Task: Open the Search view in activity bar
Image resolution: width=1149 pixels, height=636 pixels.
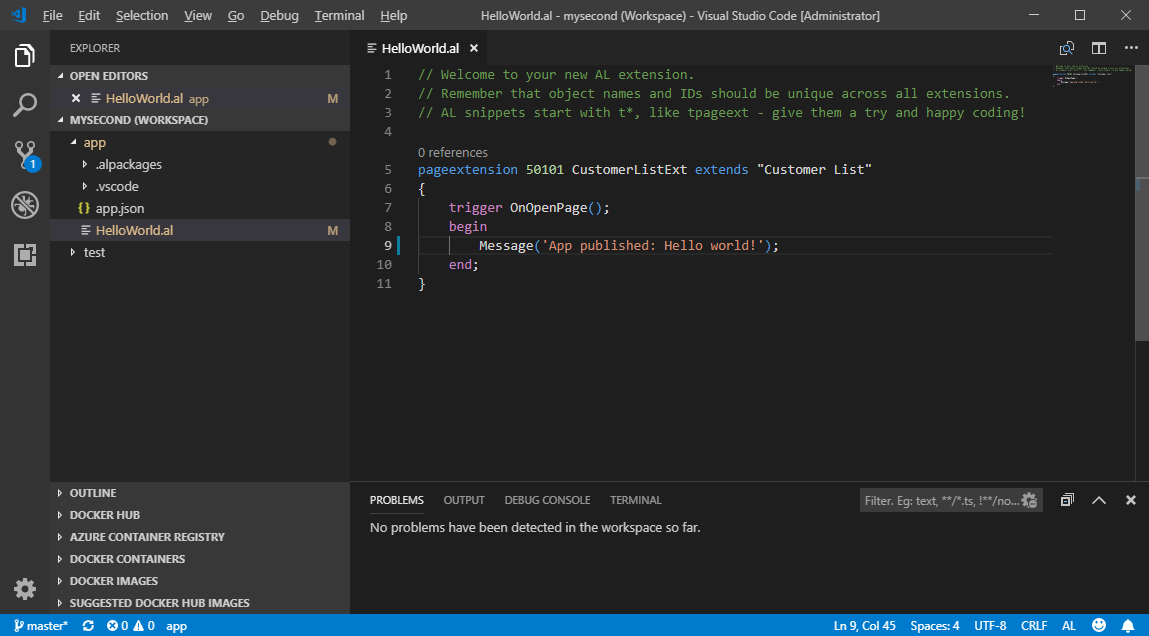Action: [x=25, y=104]
